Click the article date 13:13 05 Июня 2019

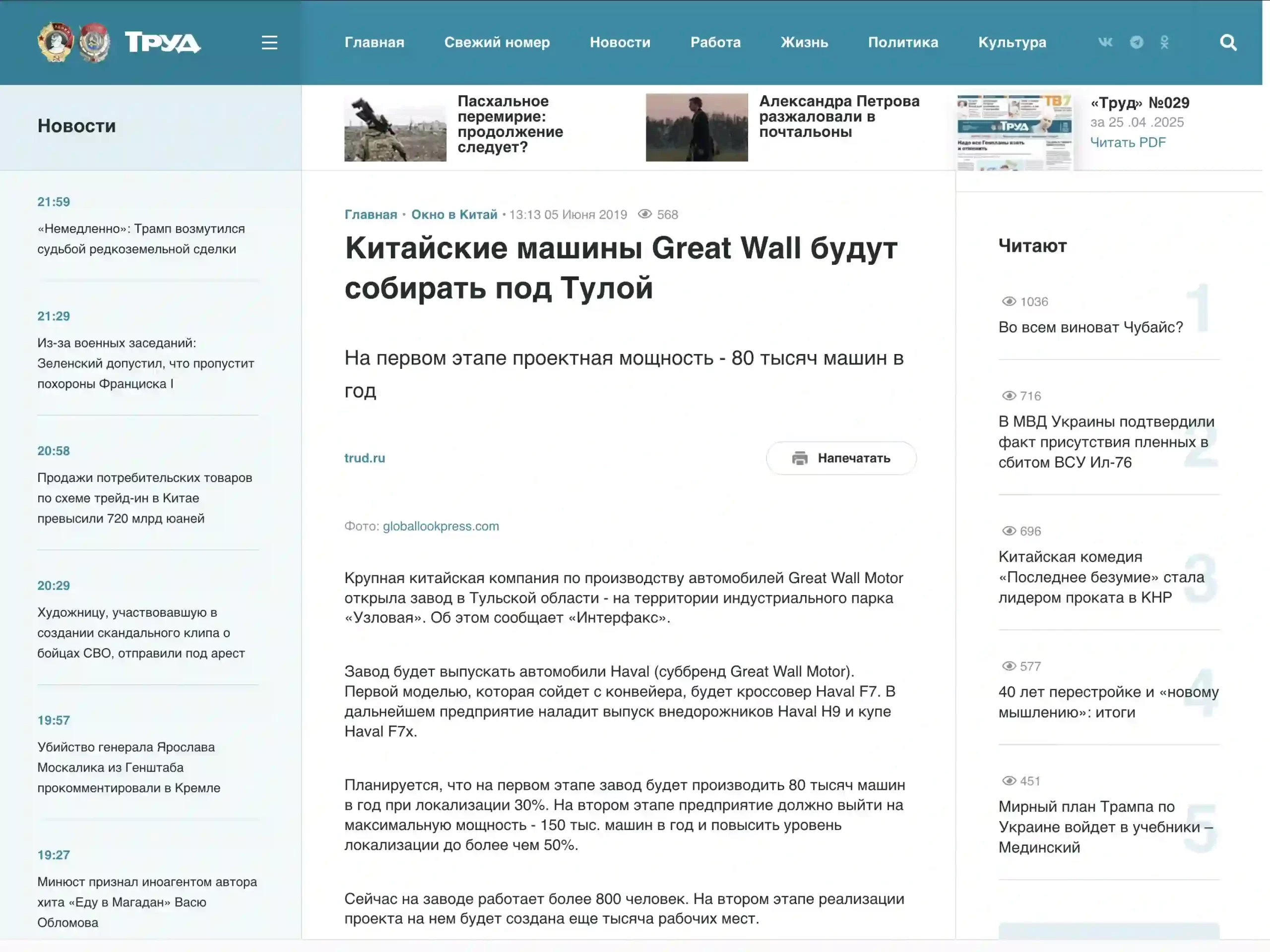(568, 215)
